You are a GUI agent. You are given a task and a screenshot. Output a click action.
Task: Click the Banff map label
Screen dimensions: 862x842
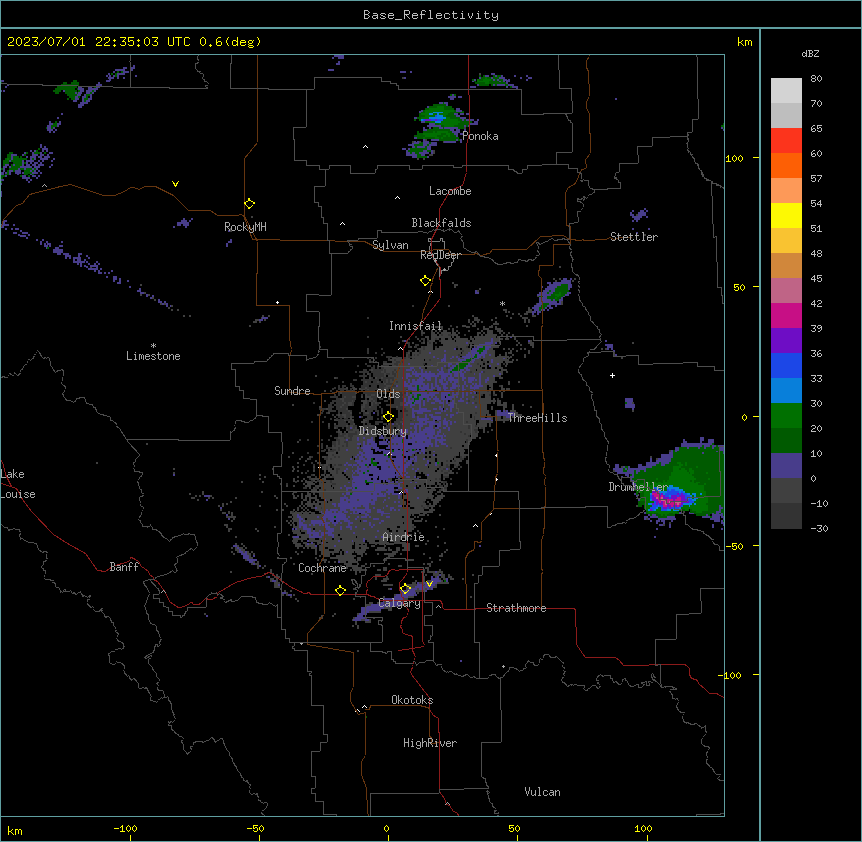pos(124,567)
